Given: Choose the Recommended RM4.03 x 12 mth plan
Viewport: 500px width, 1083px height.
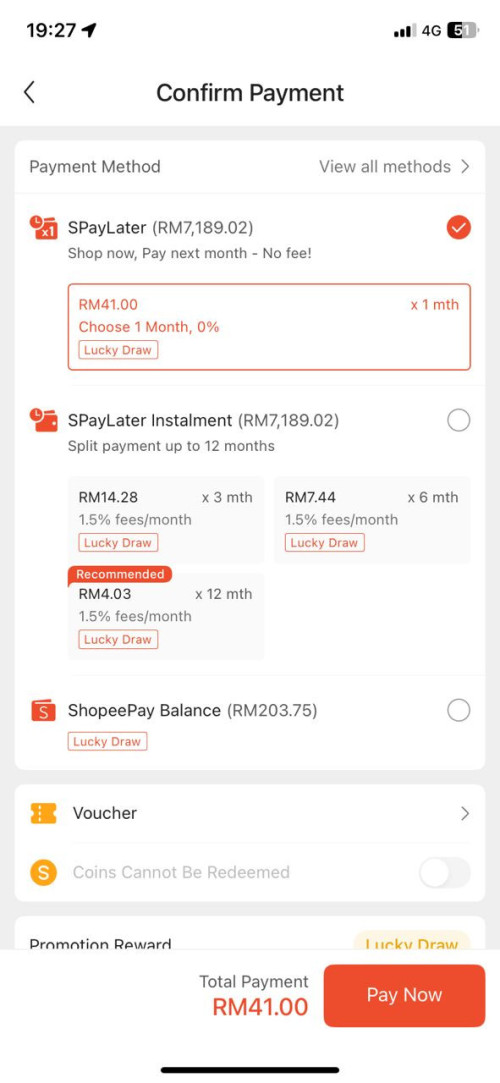Looking at the screenshot, I should click(166, 613).
